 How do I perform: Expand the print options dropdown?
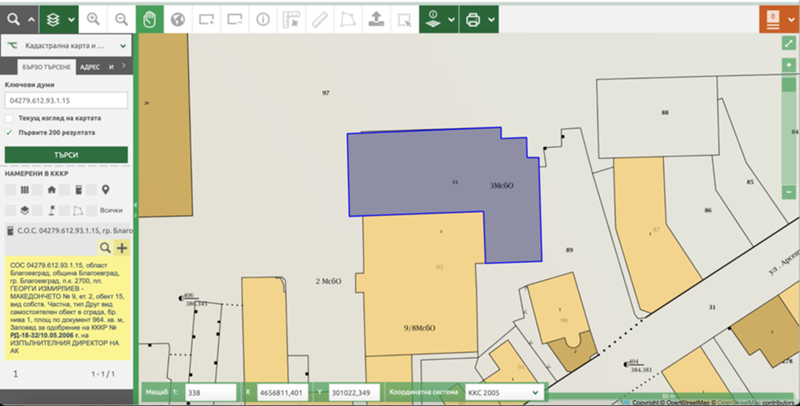[x=502, y=19]
